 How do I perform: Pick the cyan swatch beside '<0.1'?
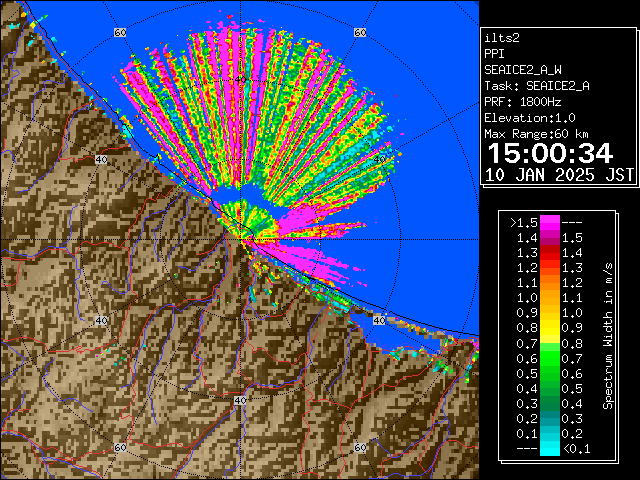point(550,448)
